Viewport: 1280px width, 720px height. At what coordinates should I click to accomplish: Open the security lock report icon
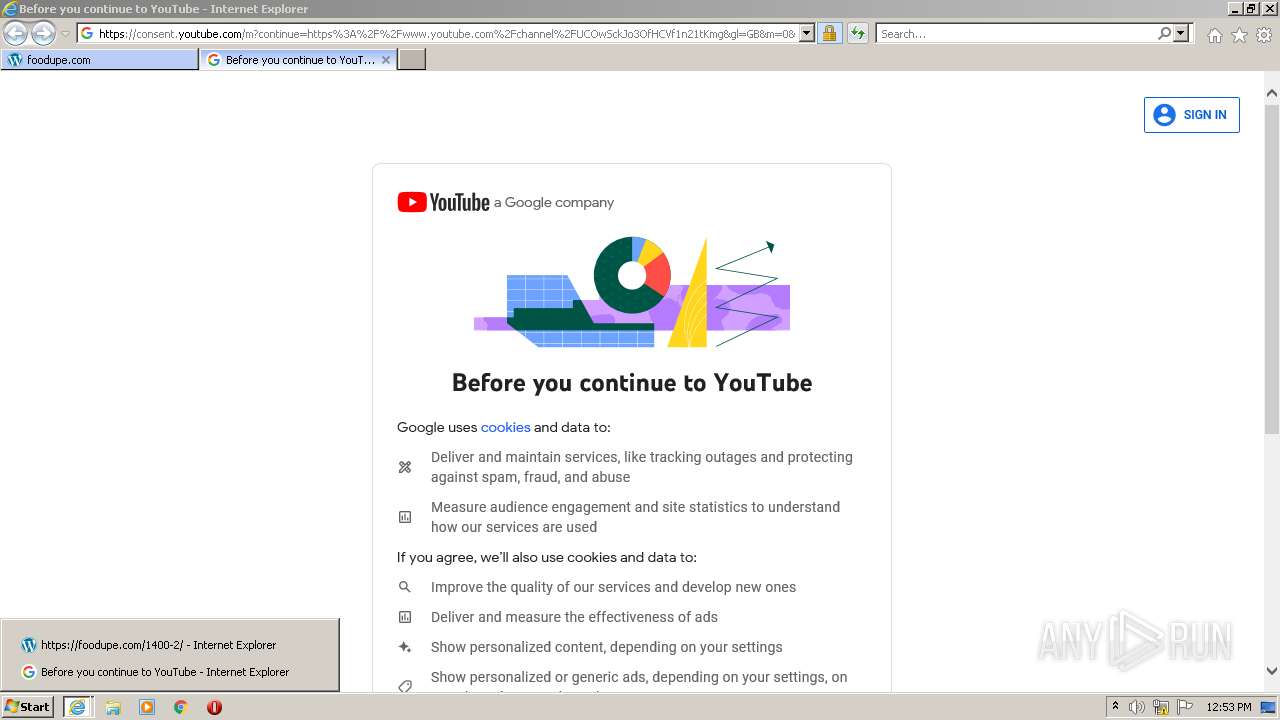(x=829, y=33)
